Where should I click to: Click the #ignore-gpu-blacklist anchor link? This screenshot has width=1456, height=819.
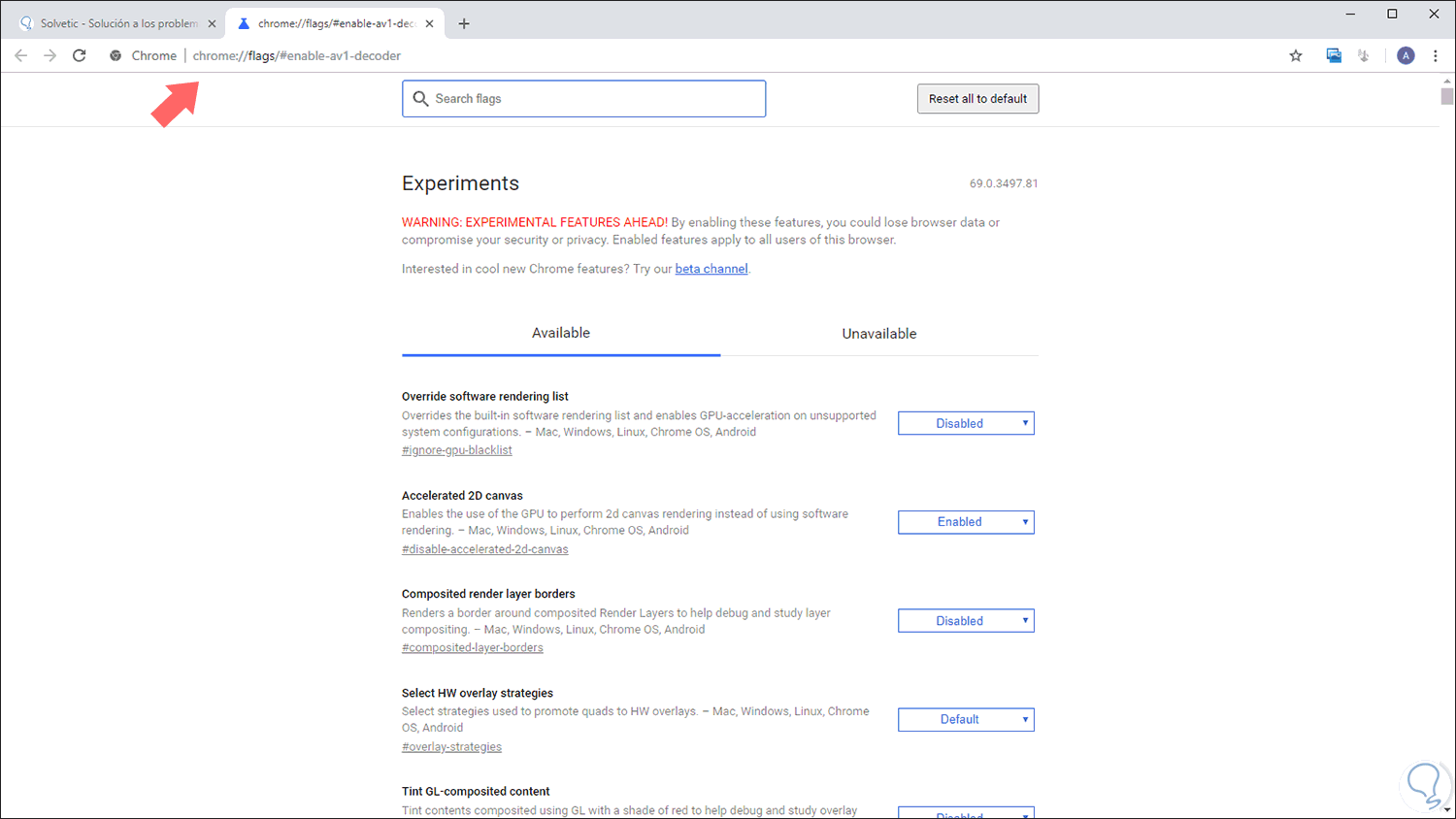pyautogui.click(x=457, y=450)
